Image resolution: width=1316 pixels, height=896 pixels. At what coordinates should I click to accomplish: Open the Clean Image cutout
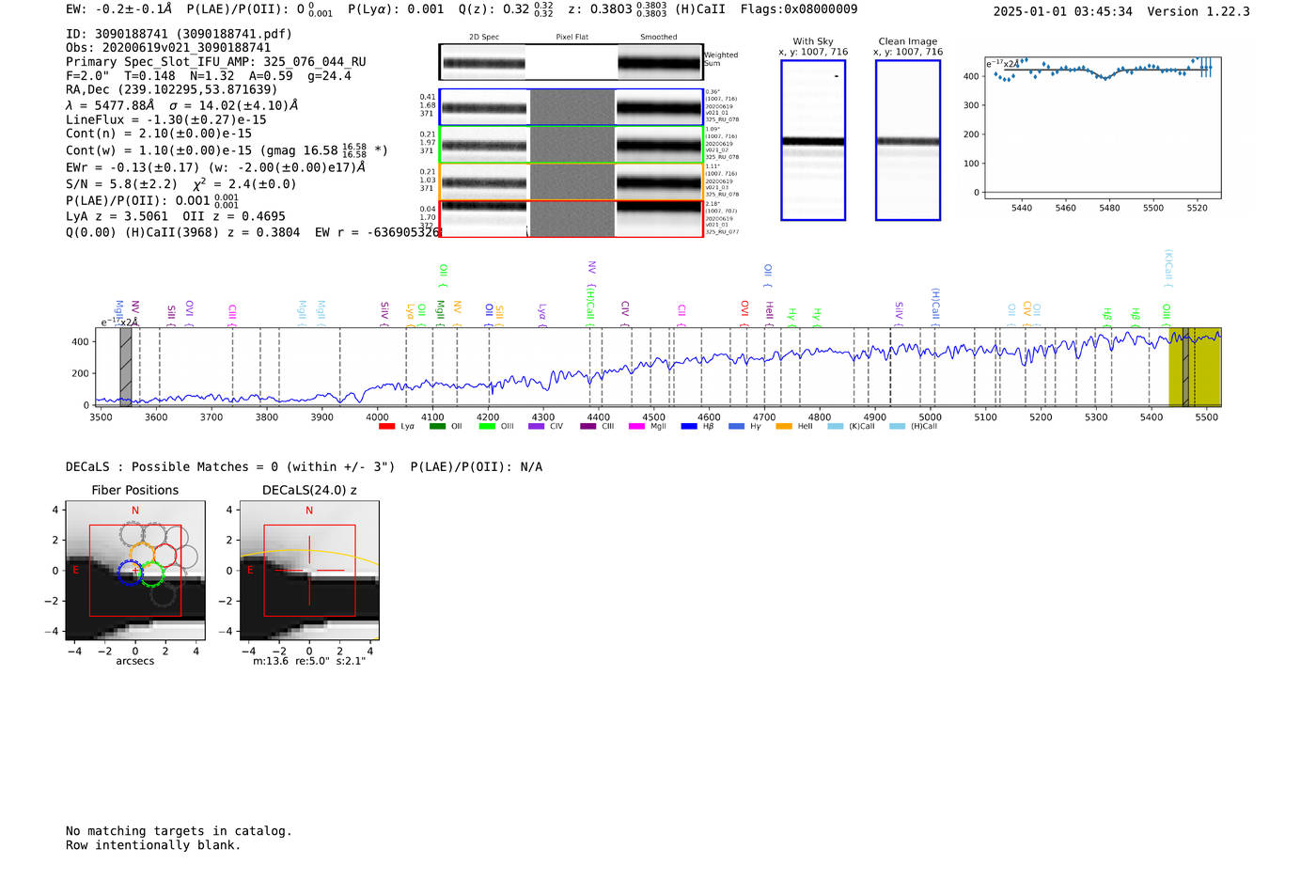(x=908, y=140)
